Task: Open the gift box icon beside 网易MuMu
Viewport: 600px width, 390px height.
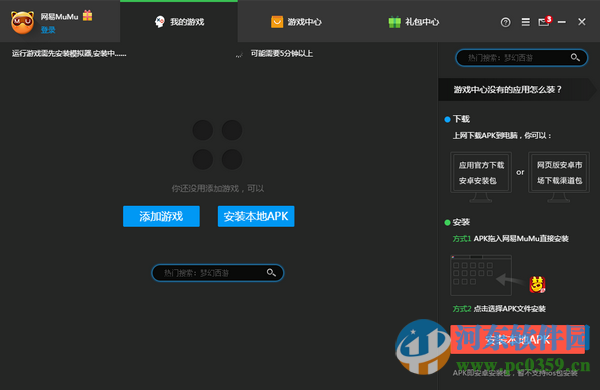Action: coord(88,15)
